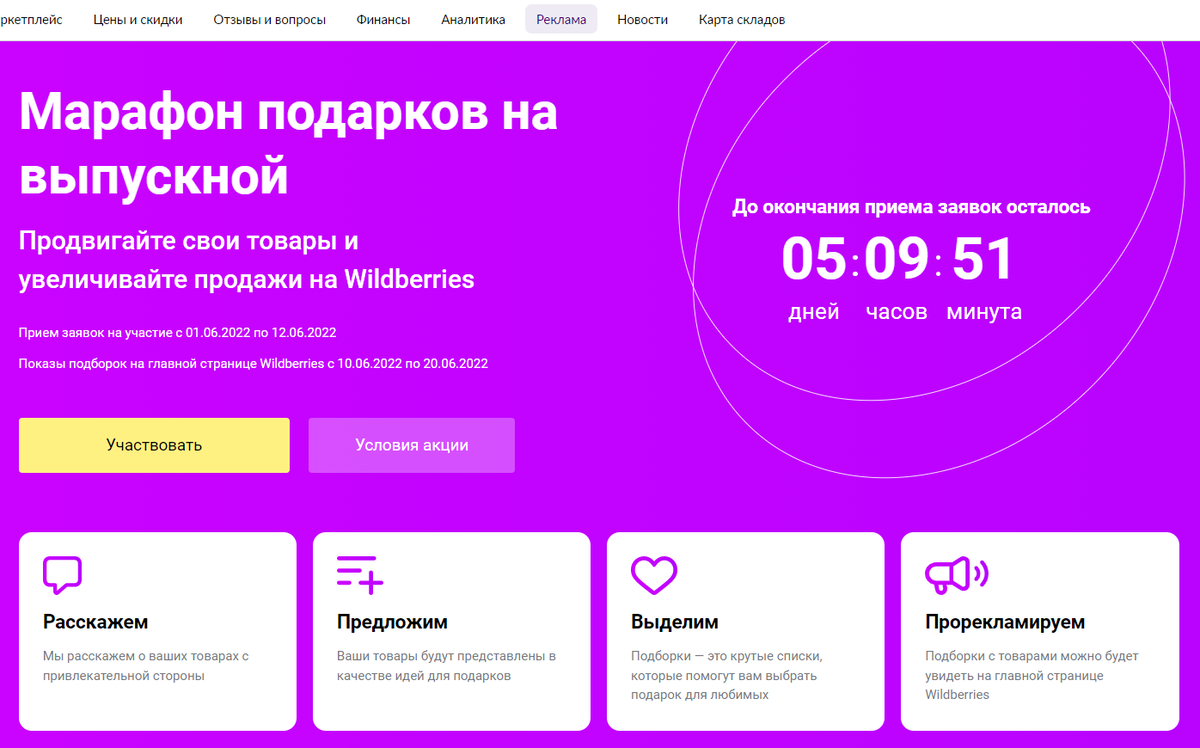Click the text До окончания приема заявок осталось
Image resolution: width=1200 pixels, height=748 pixels.
coord(911,207)
